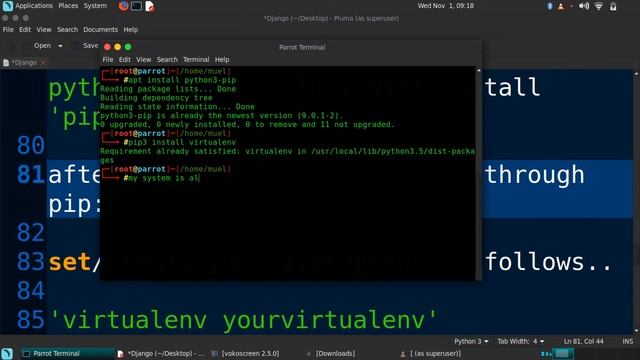Open the Python 3 syntax language dropdown
The width and height of the screenshot is (640, 360).
[471, 341]
